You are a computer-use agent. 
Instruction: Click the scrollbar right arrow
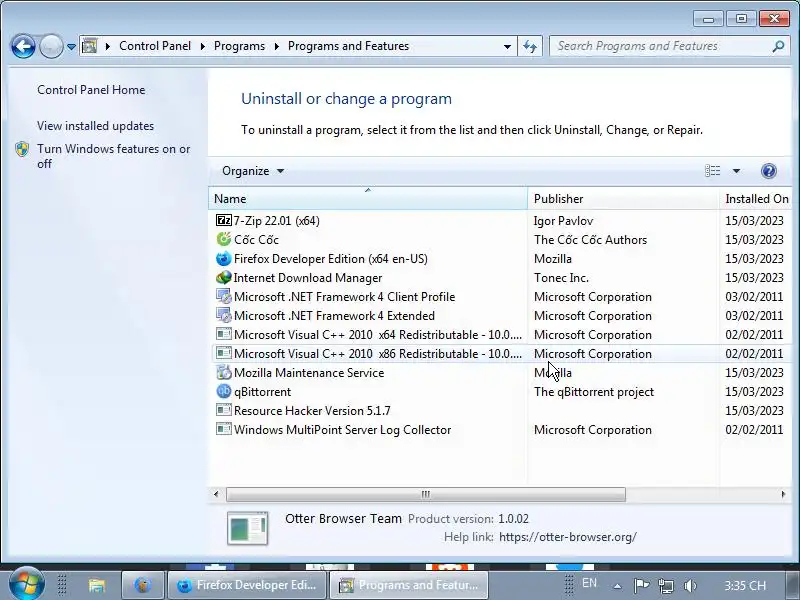(x=783, y=494)
